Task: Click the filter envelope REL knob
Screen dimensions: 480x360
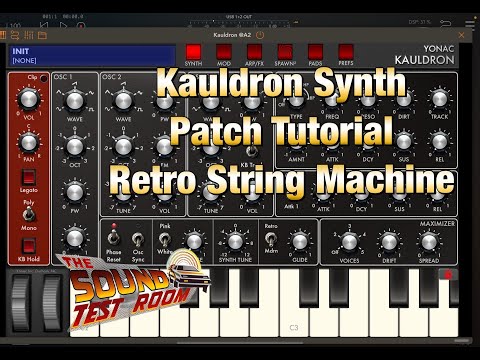Action: point(440,142)
